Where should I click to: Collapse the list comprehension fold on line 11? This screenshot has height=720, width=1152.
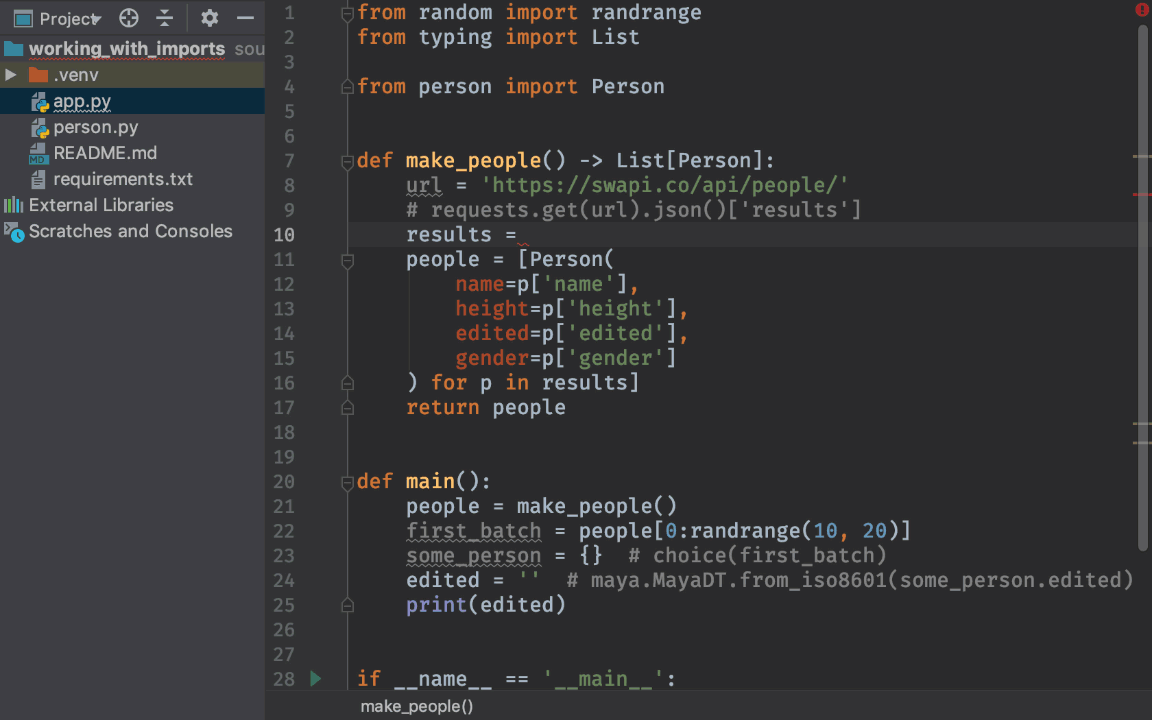[x=348, y=260]
